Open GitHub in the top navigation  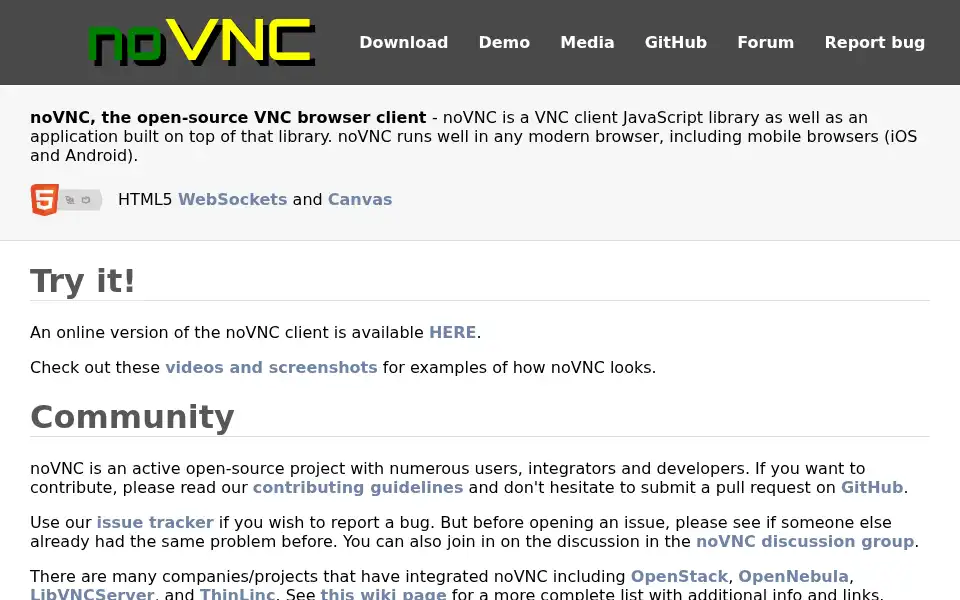point(675,42)
